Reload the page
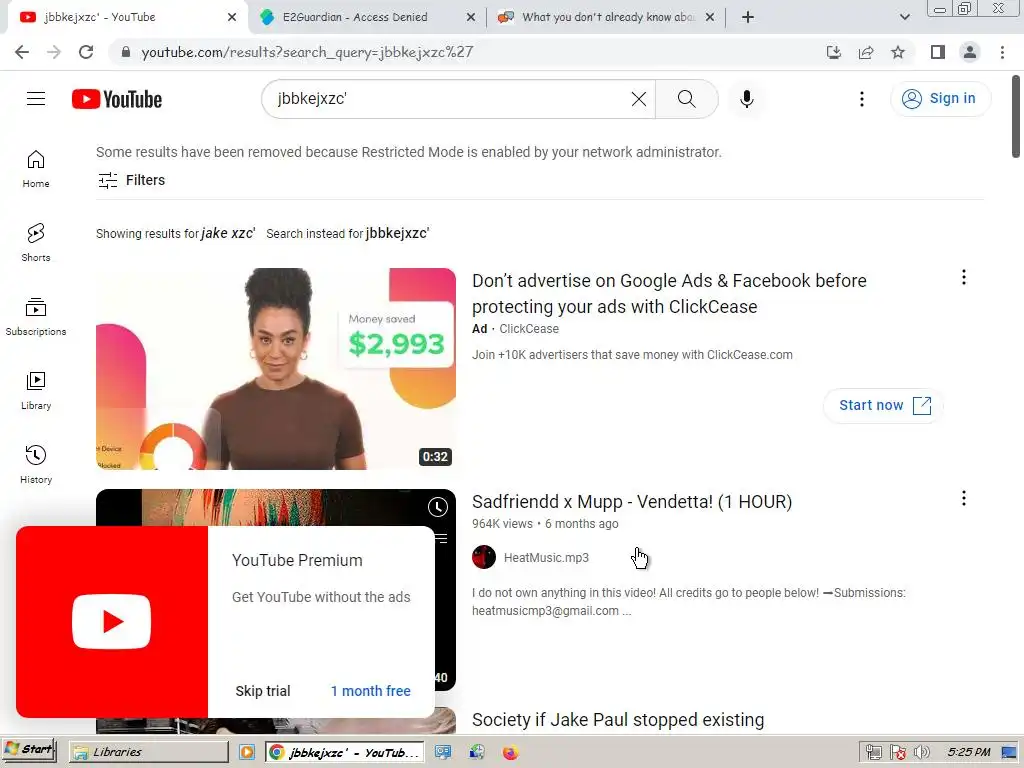 click(86, 52)
